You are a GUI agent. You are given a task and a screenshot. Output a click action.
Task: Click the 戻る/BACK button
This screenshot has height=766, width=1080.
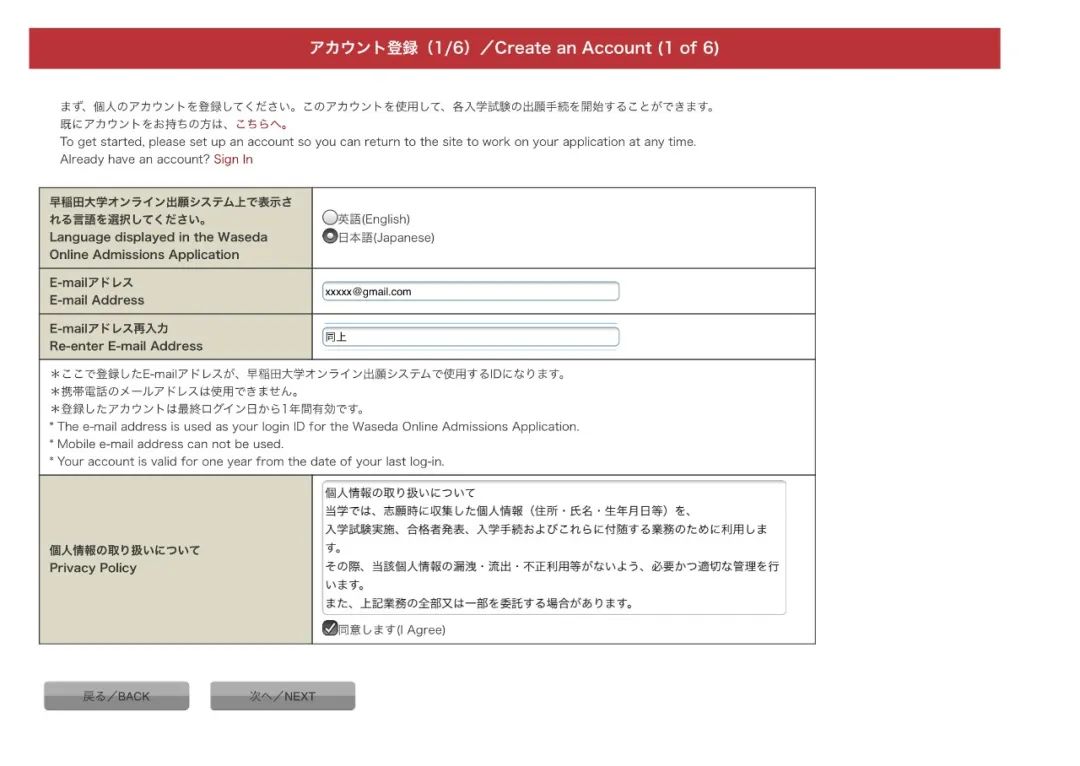pyautogui.click(x=116, y=696)
